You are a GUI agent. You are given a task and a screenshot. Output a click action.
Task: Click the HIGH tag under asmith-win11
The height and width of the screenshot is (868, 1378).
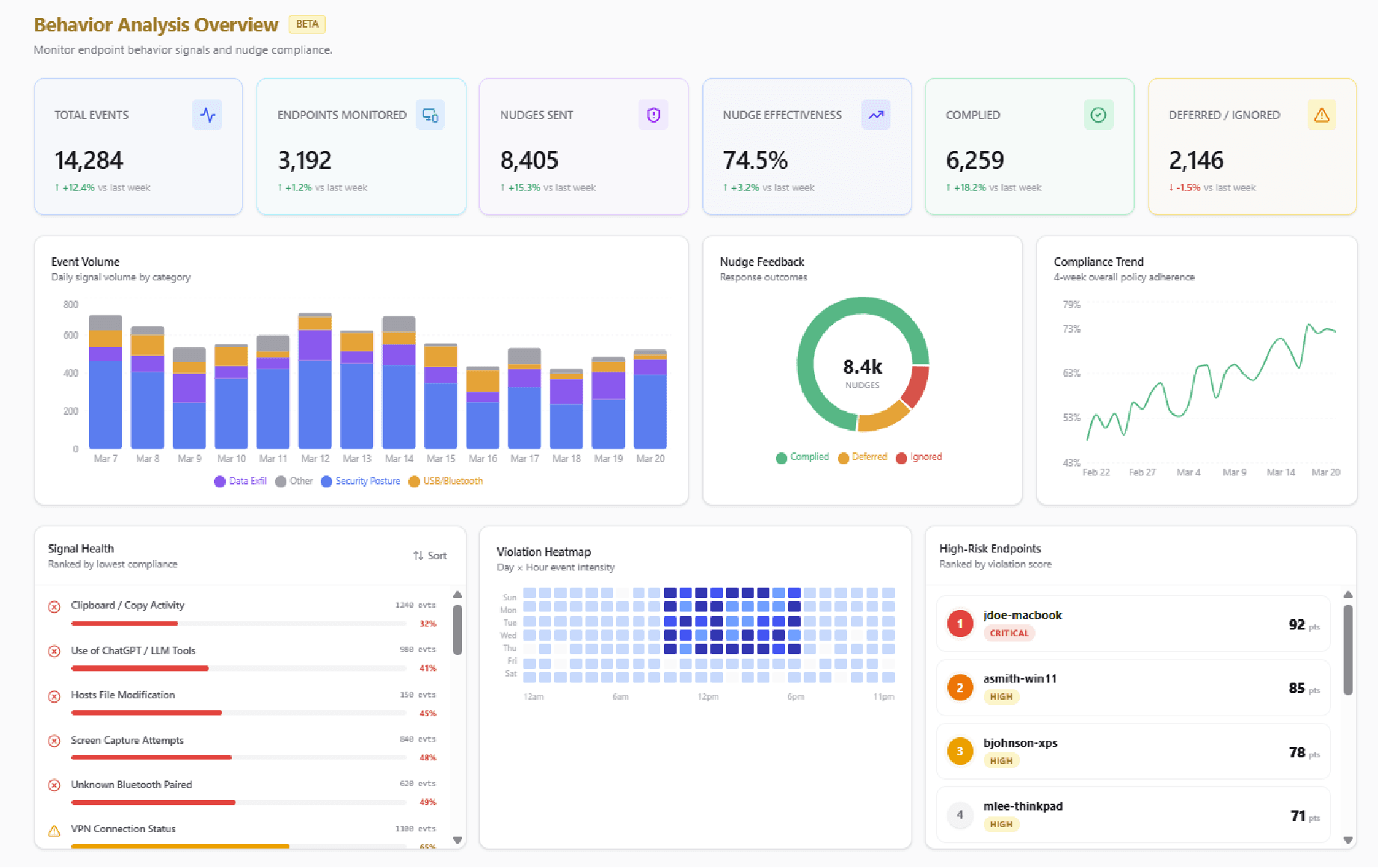pos(1001,697)
